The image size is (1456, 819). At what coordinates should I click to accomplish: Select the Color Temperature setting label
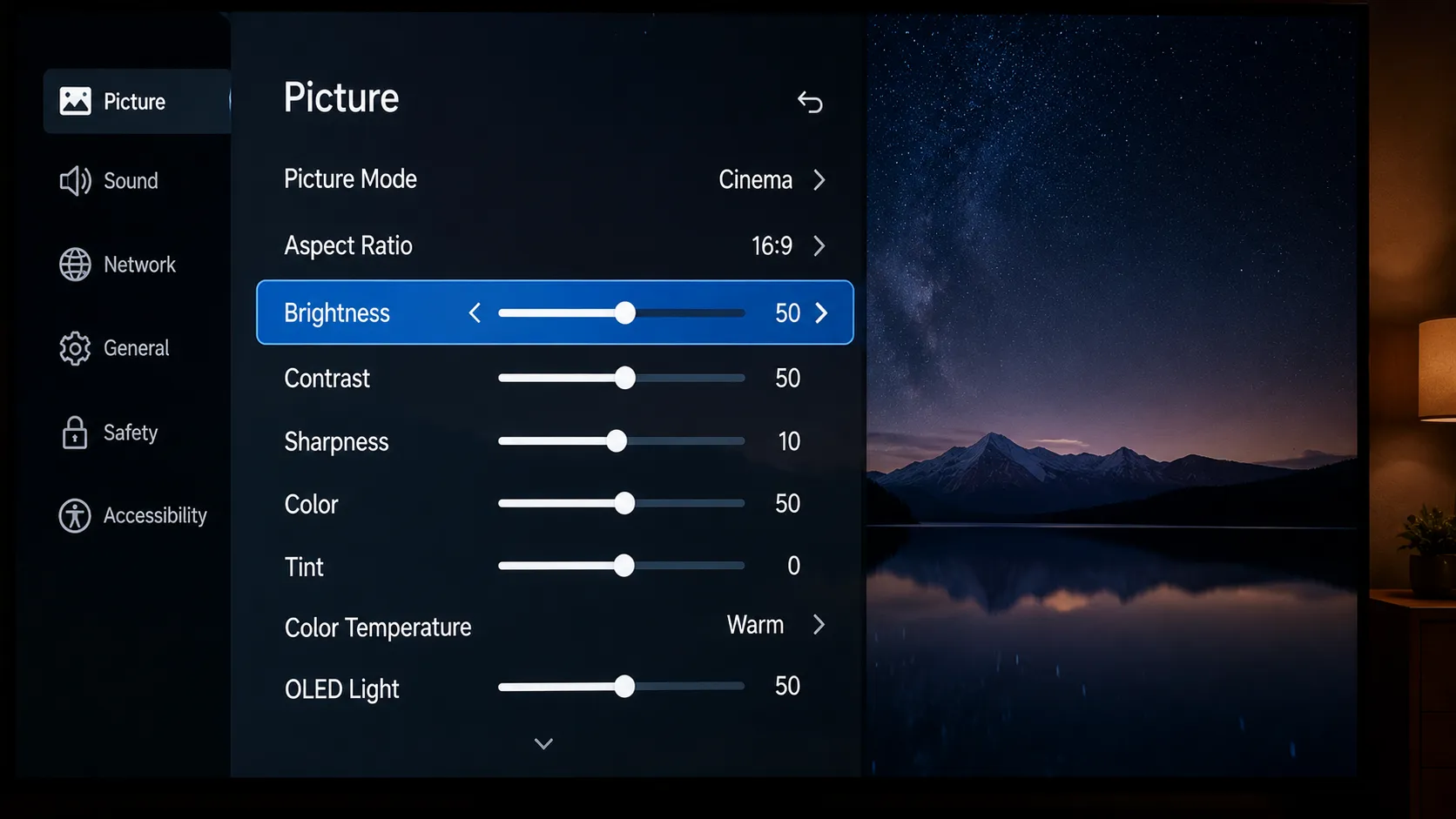(378, 628)
